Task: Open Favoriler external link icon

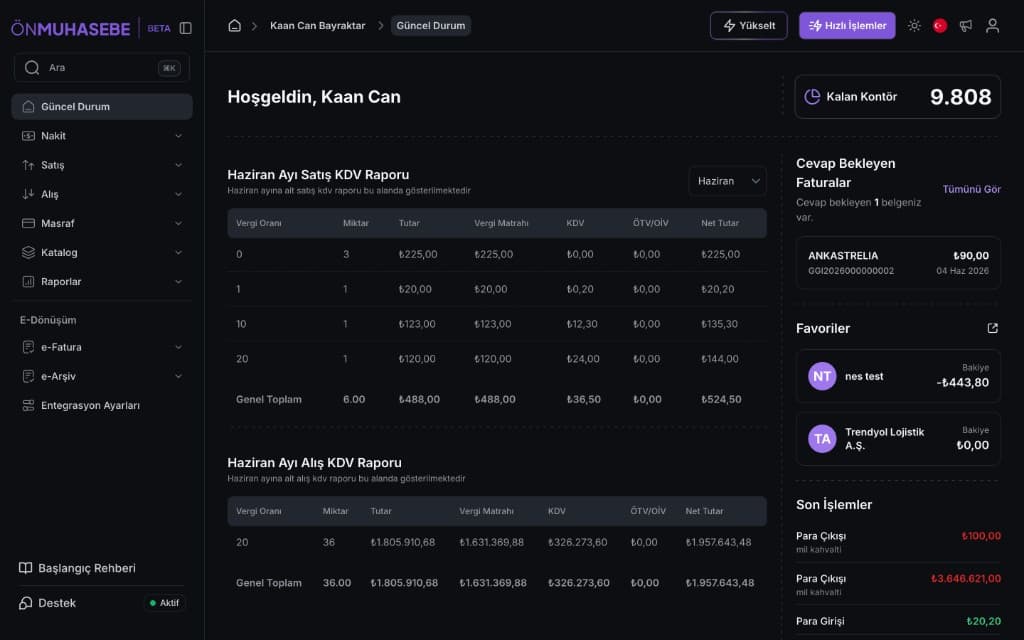Action: [x=993, y=328]
